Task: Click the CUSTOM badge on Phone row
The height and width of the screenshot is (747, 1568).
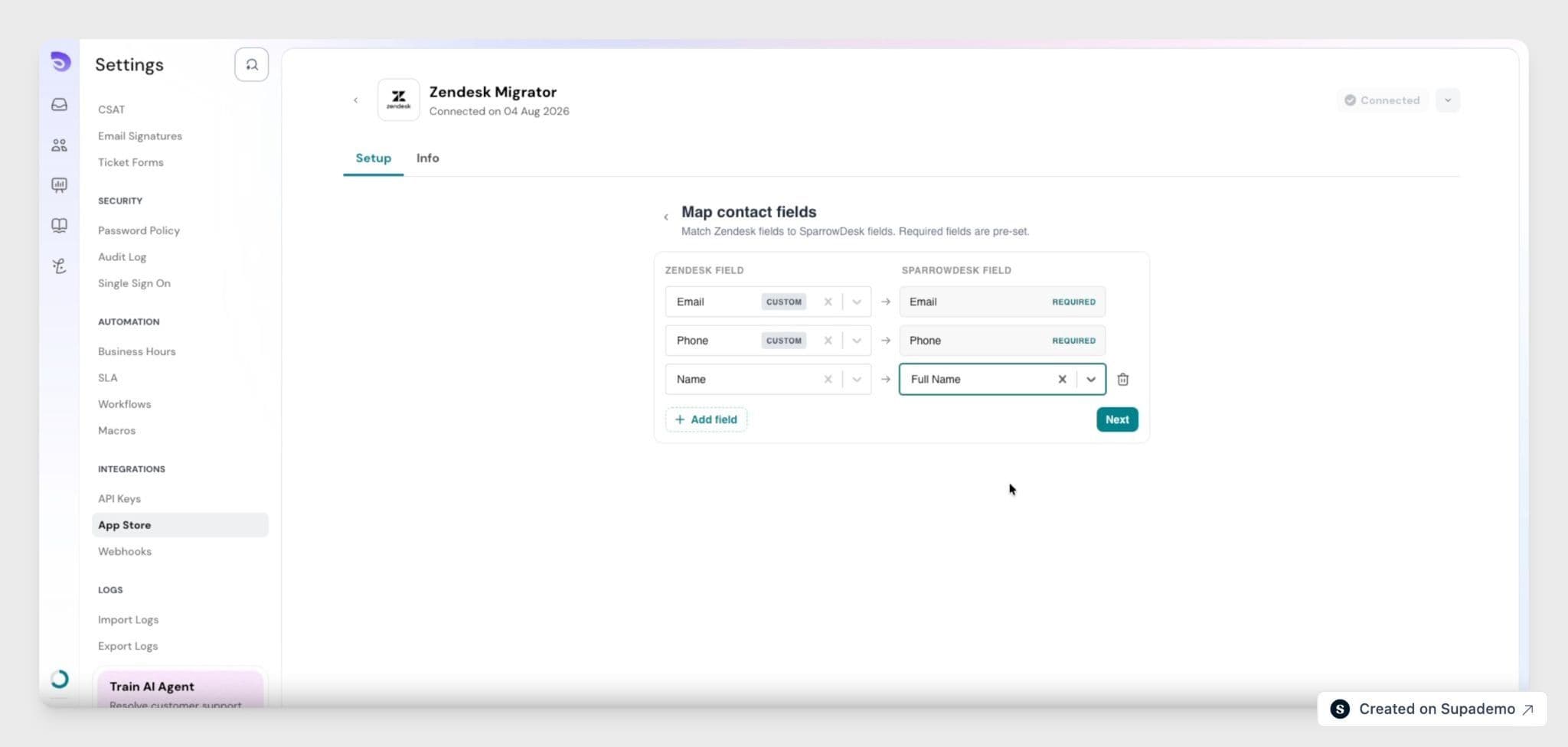Action: [784, 341]
